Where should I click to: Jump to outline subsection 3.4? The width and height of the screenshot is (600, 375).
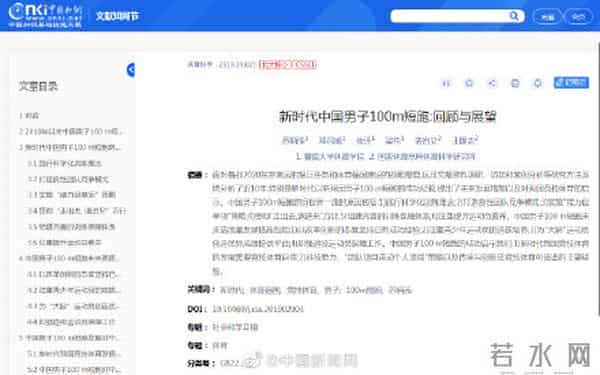[x=77, y=211]
